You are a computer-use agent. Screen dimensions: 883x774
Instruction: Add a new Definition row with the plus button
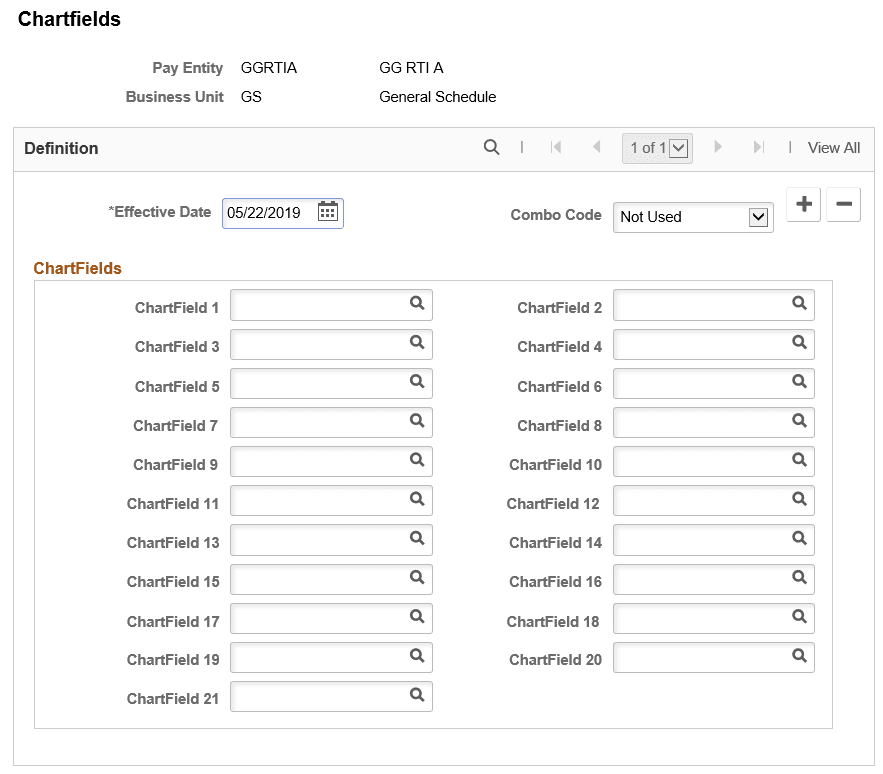click(803, 204)
